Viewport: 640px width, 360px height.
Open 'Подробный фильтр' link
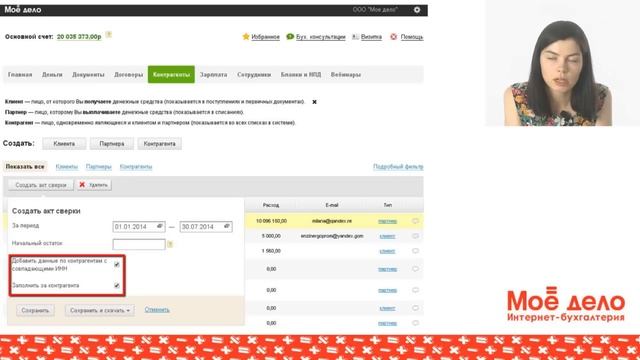(398, 167)
